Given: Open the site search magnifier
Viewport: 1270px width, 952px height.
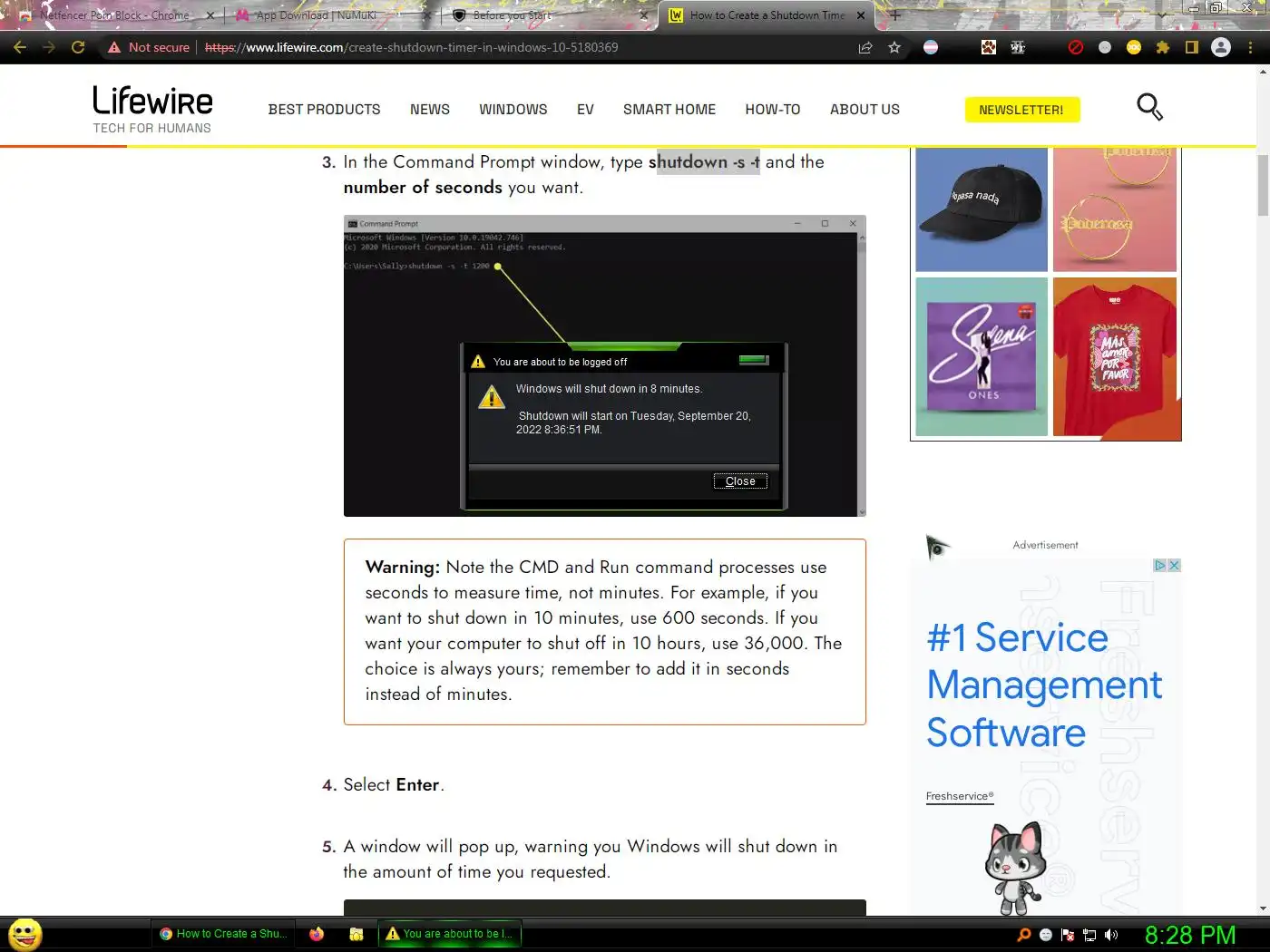Looking at the screenshot, I should [x=1149, y=107].
